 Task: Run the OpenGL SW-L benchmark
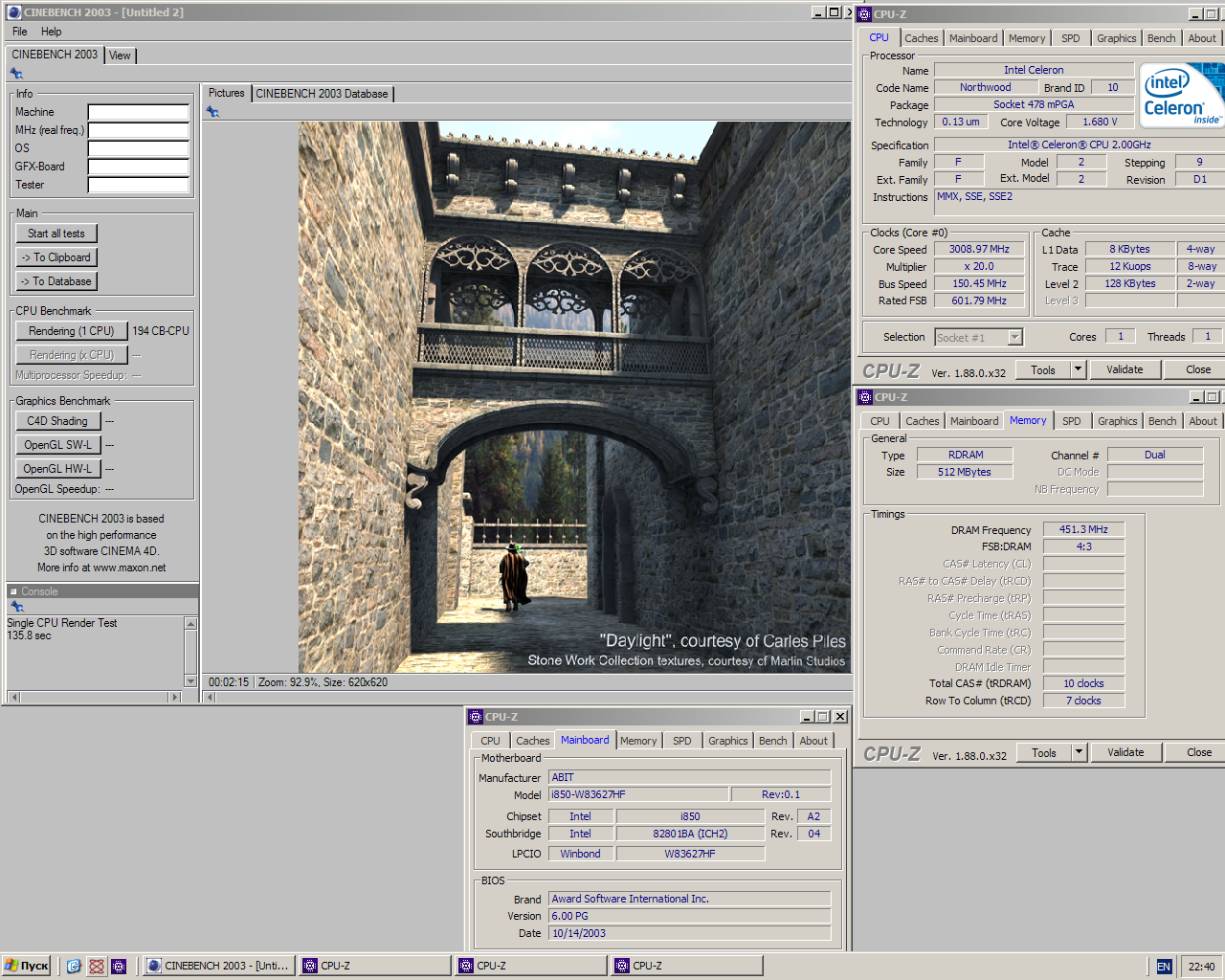57,445
